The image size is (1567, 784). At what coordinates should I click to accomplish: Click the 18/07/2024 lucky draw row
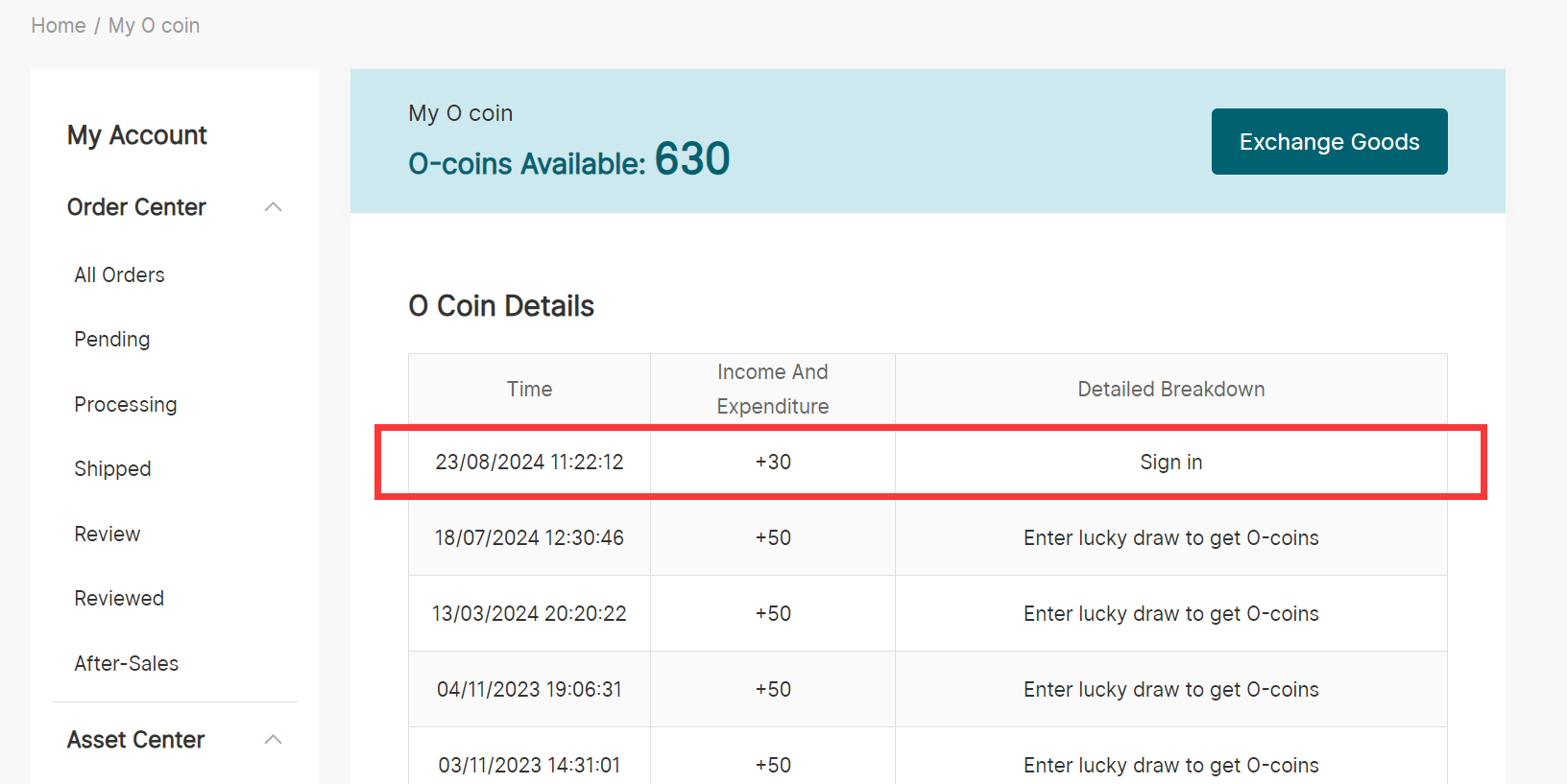pos(1170,538)
